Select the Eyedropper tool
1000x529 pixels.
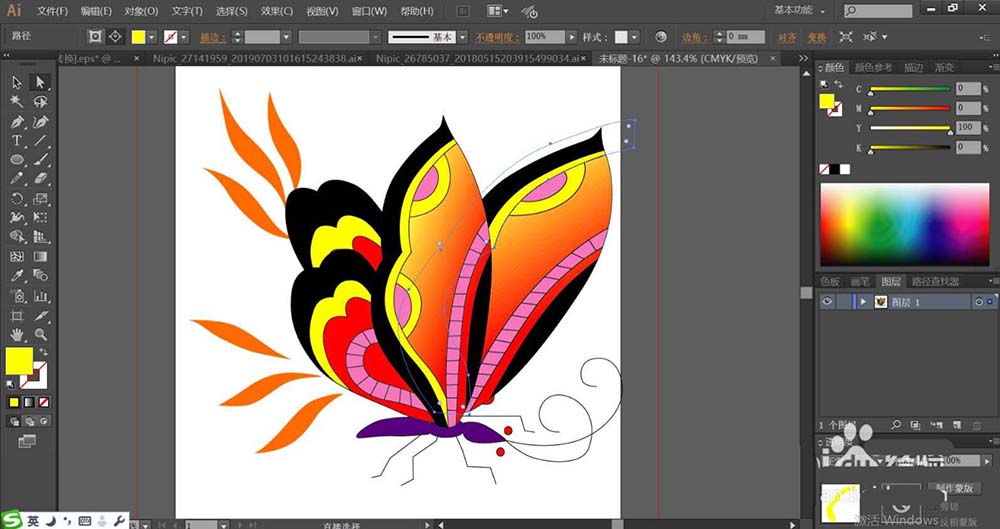click(x=17, y=276)
